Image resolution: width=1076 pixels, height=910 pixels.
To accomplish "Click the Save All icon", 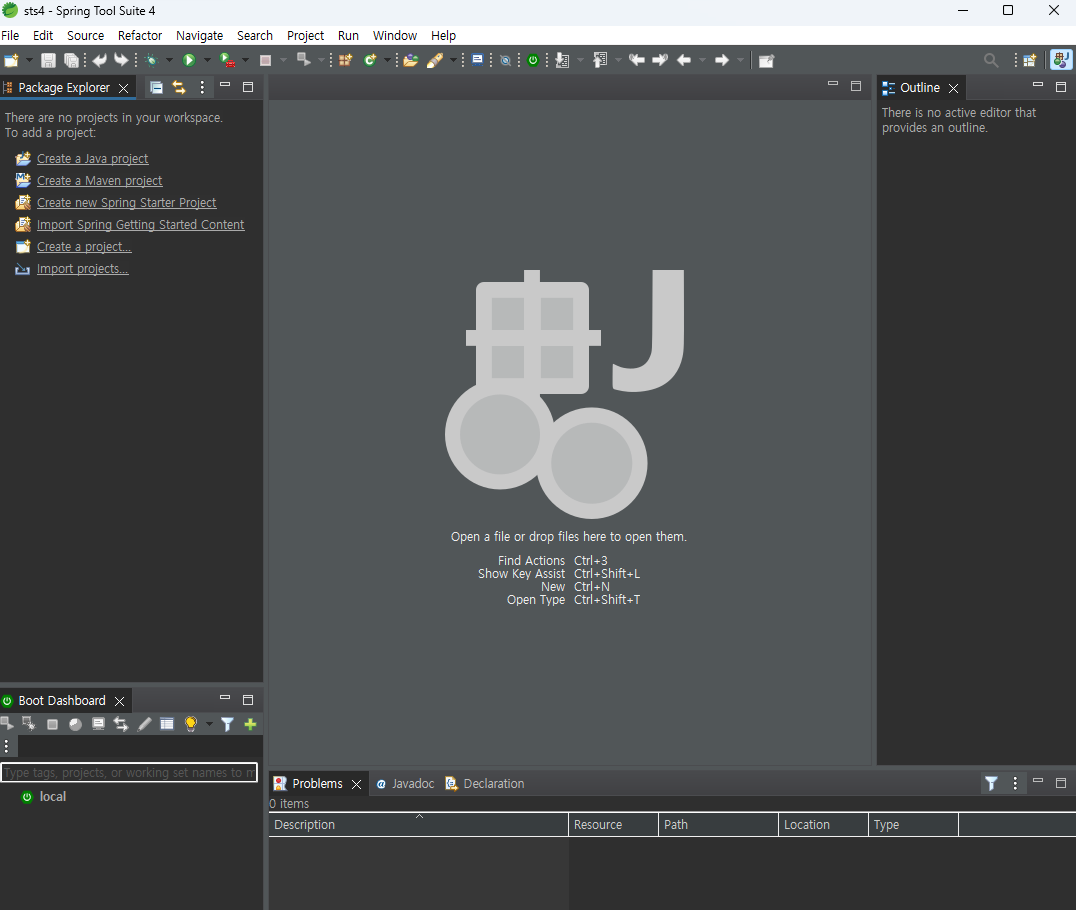I will [71, 60].
